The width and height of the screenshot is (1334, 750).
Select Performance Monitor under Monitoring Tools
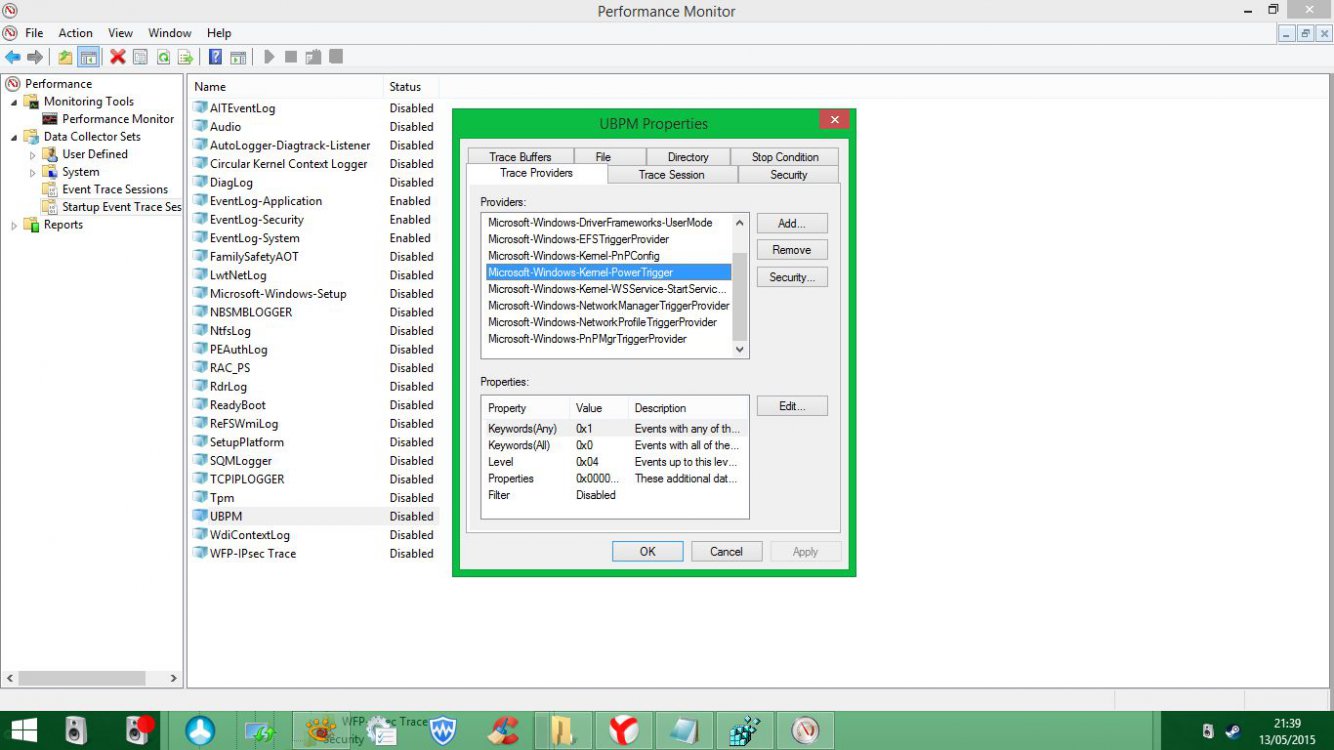pos(118,119)
